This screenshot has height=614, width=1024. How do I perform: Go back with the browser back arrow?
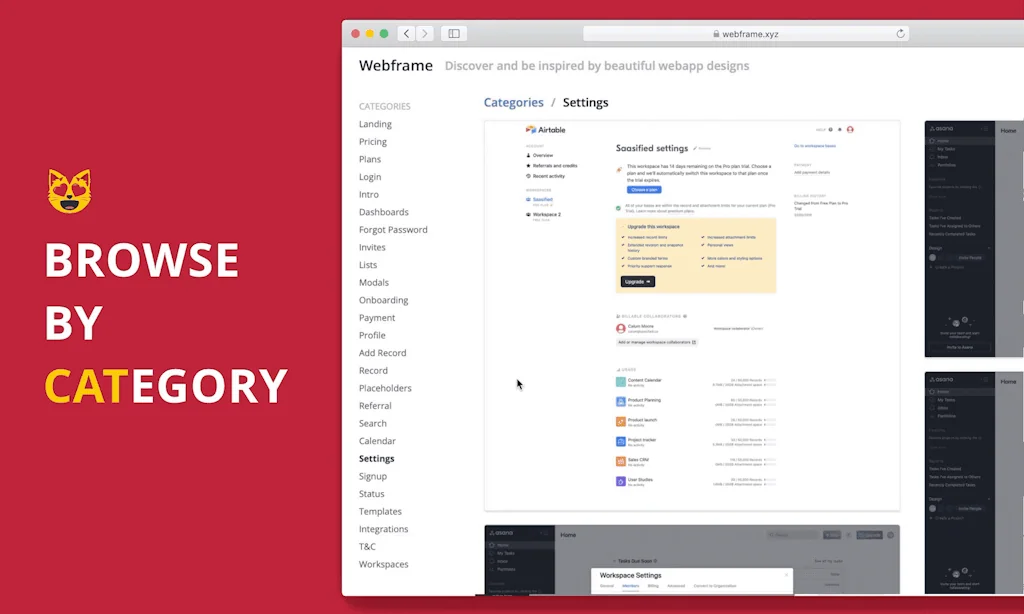click(x=406, y=33)
